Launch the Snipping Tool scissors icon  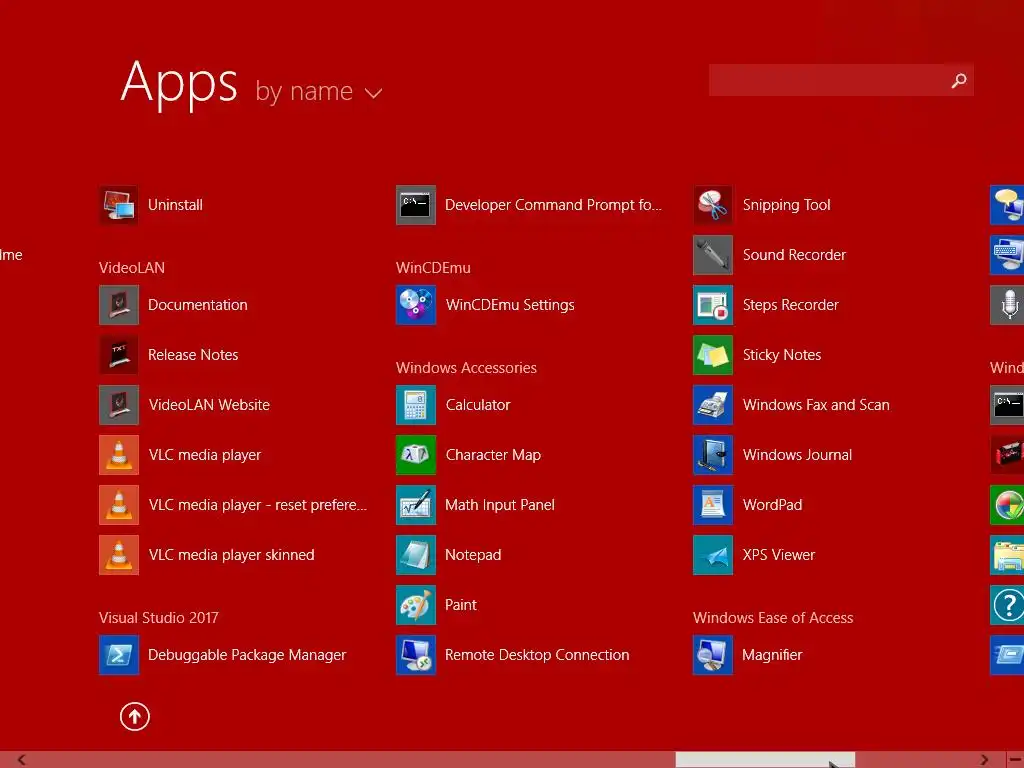tap(712, 205)
